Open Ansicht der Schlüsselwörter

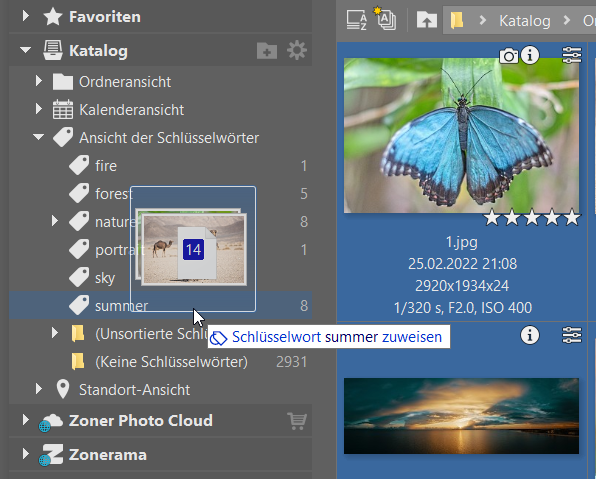point(169,138)
